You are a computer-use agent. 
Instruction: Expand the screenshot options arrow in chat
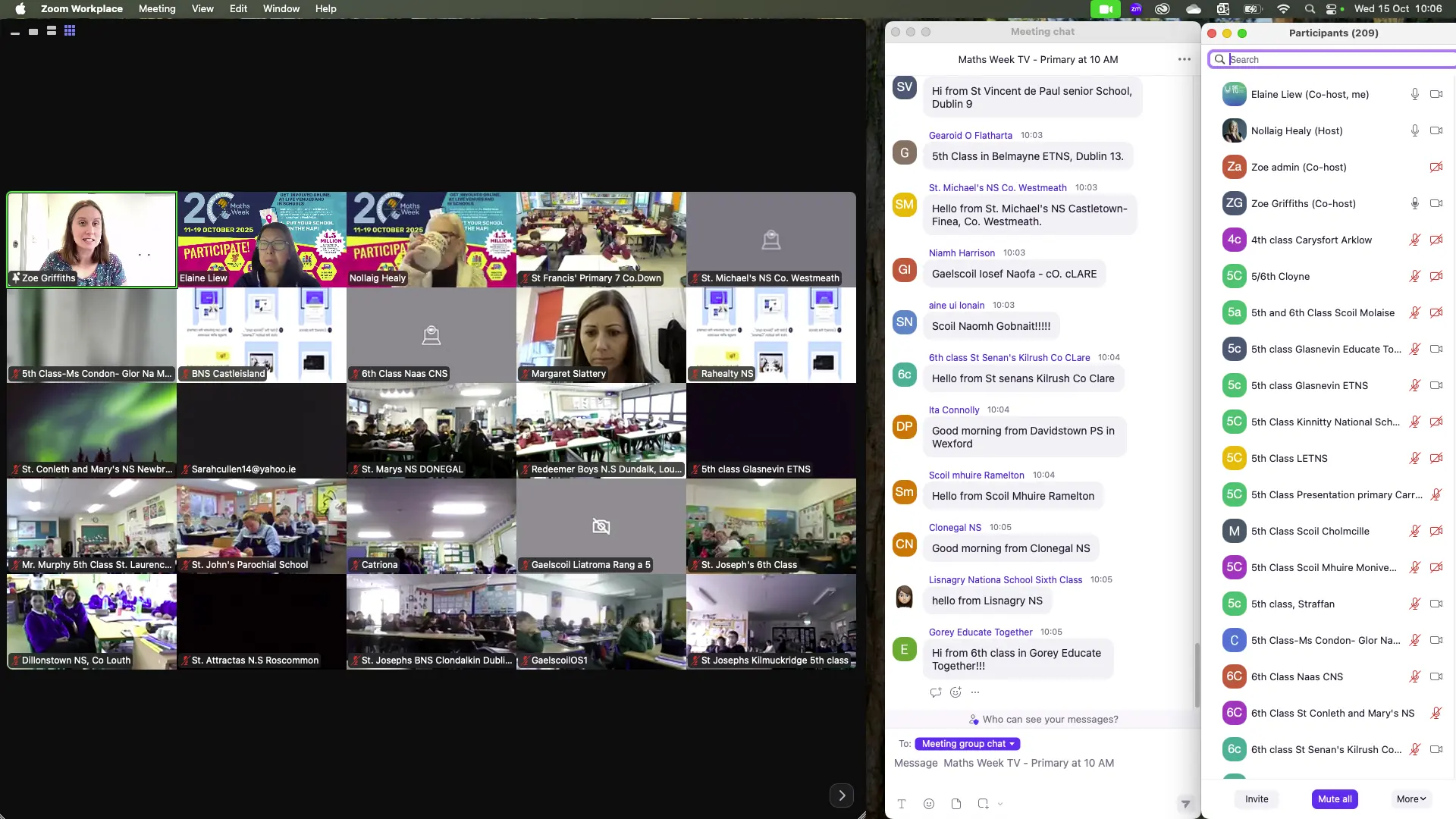click(x=1000, y=804)
